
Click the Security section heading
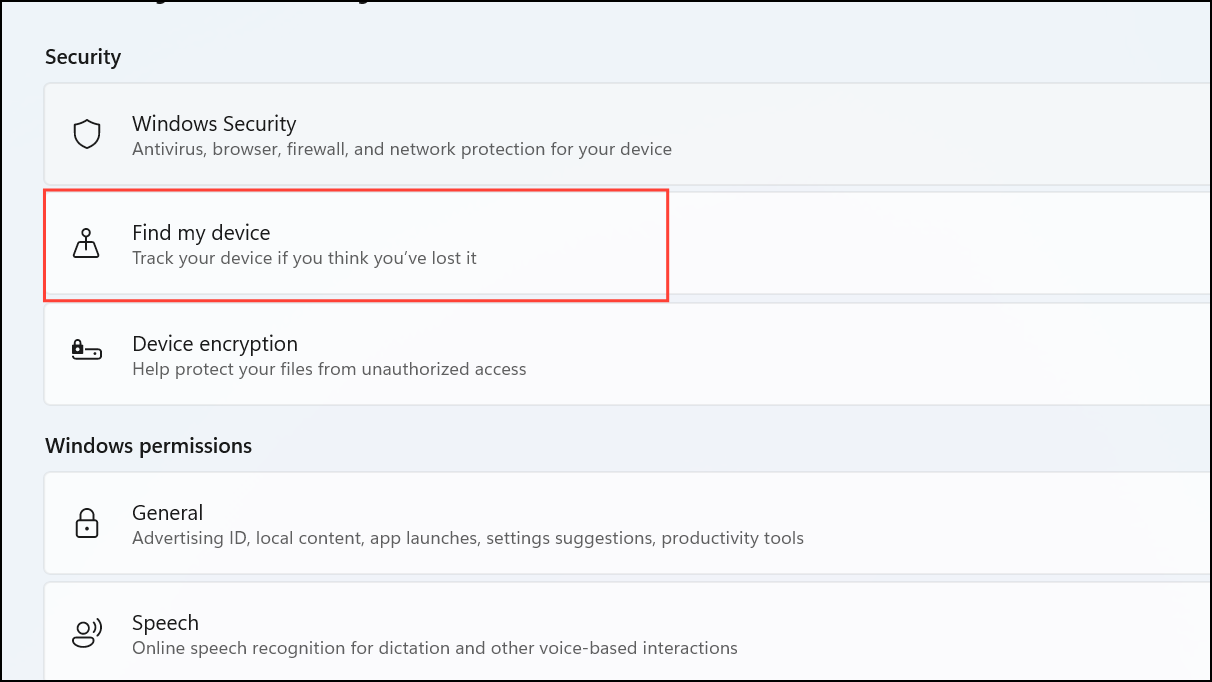83,57
